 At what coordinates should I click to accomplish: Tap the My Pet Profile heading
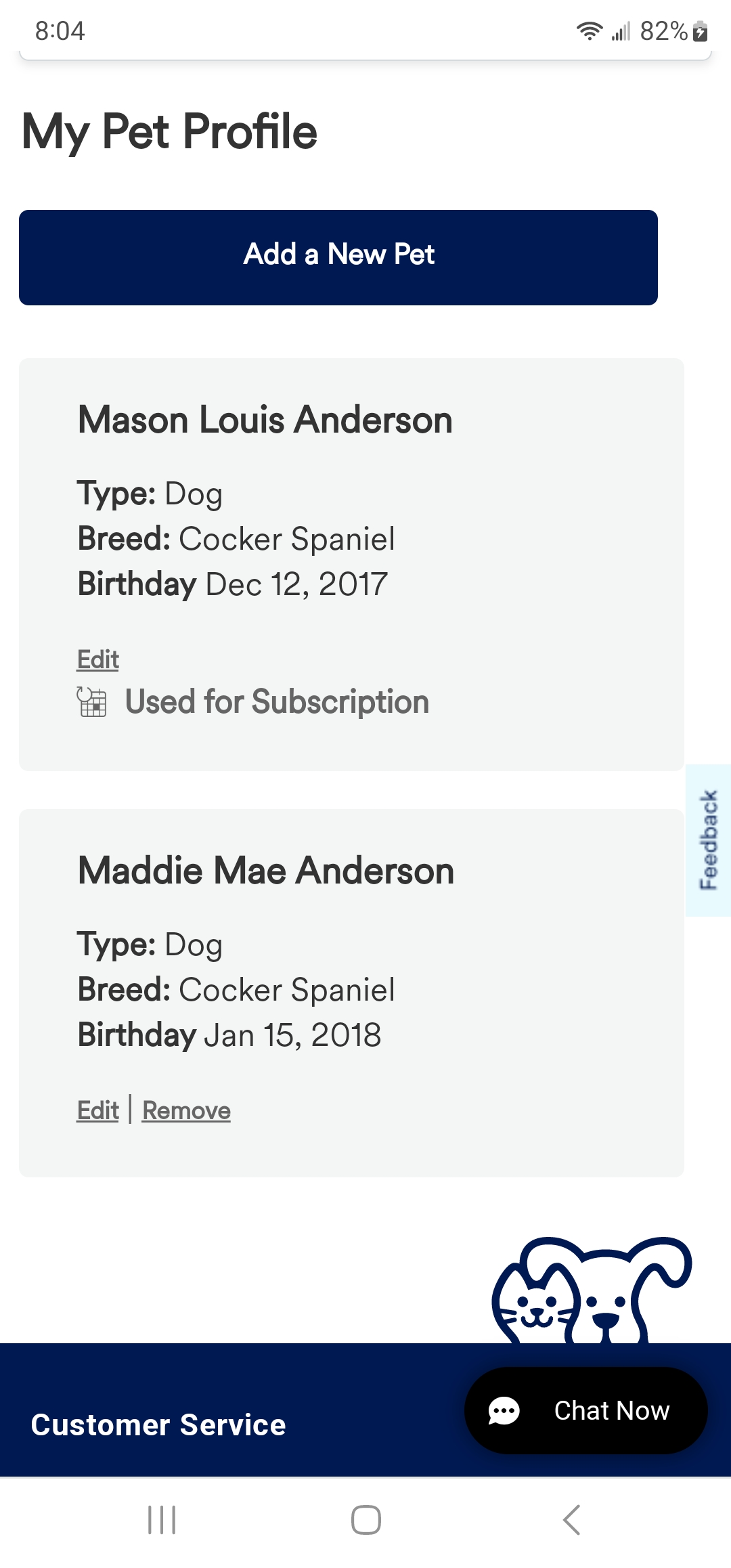[169, 131]
